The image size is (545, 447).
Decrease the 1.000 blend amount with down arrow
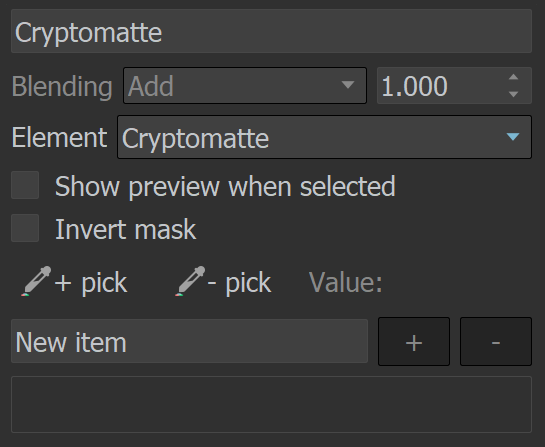pos(513,94)
